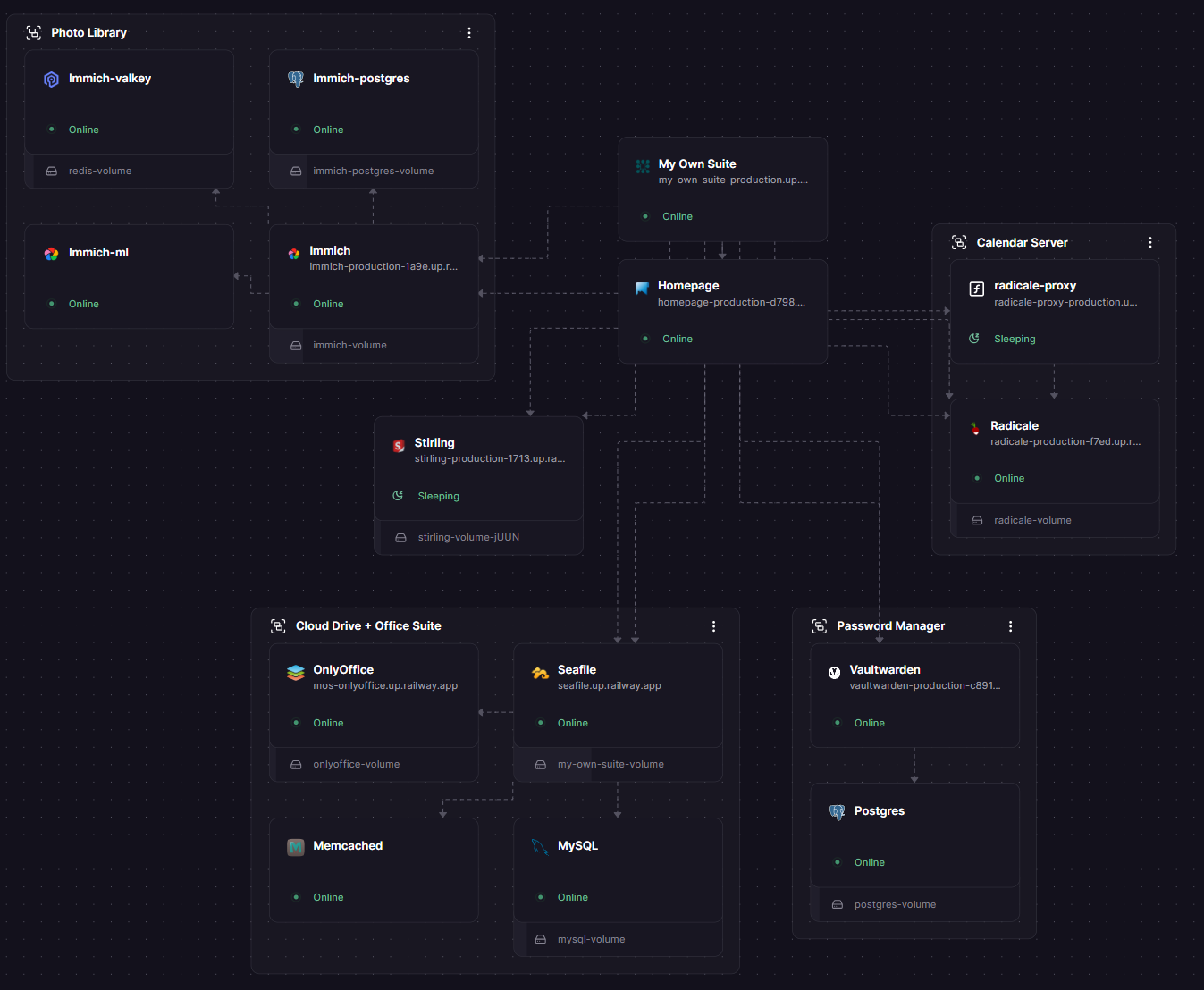Viewport: 1204px width, 990px height.
Task: Click the MySQL service title
Action: tap(577, 846)
